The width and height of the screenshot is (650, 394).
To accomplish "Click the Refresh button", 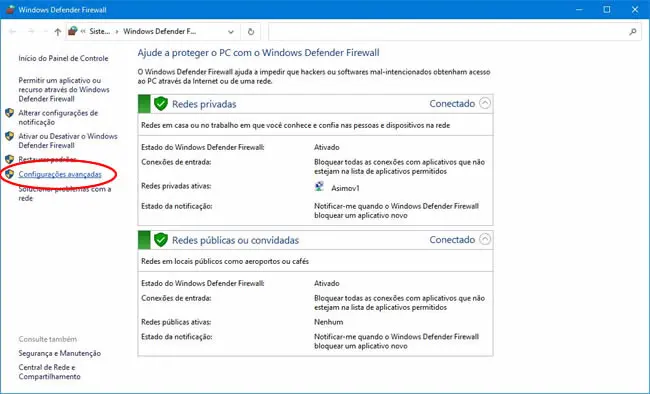I will (251, 32).
